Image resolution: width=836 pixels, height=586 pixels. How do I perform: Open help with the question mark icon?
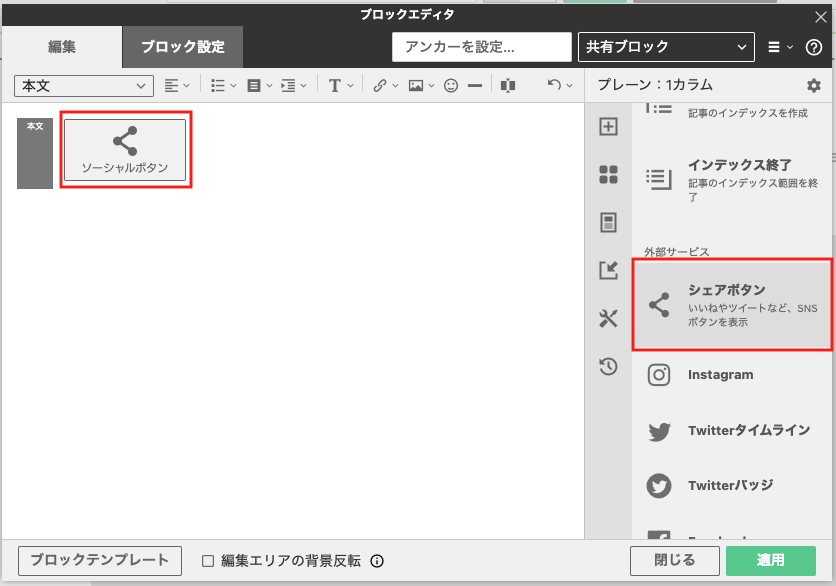pyautogui.click(x=814, y=47)
